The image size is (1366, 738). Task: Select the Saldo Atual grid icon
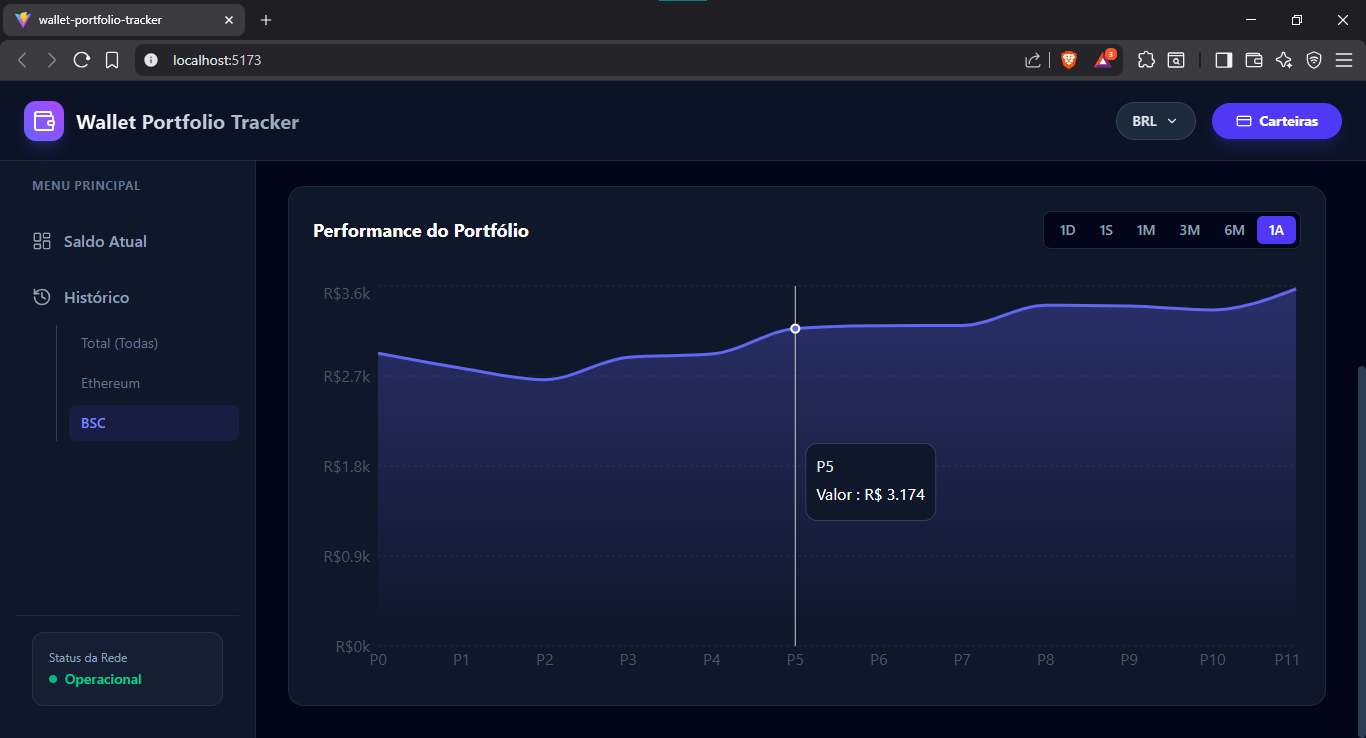coord(41,241)
